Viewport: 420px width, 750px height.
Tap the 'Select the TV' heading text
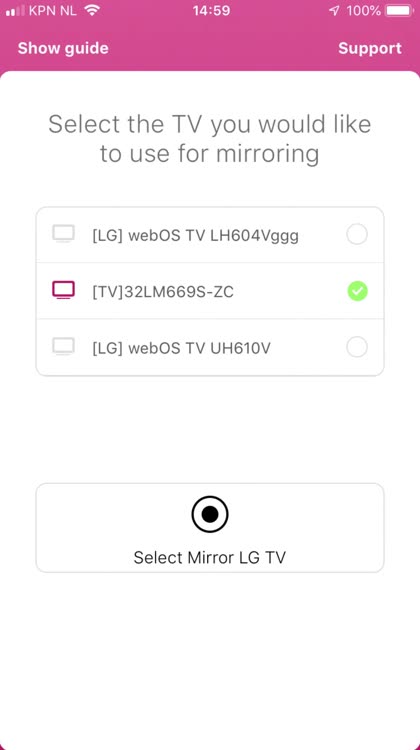(210, 139)
